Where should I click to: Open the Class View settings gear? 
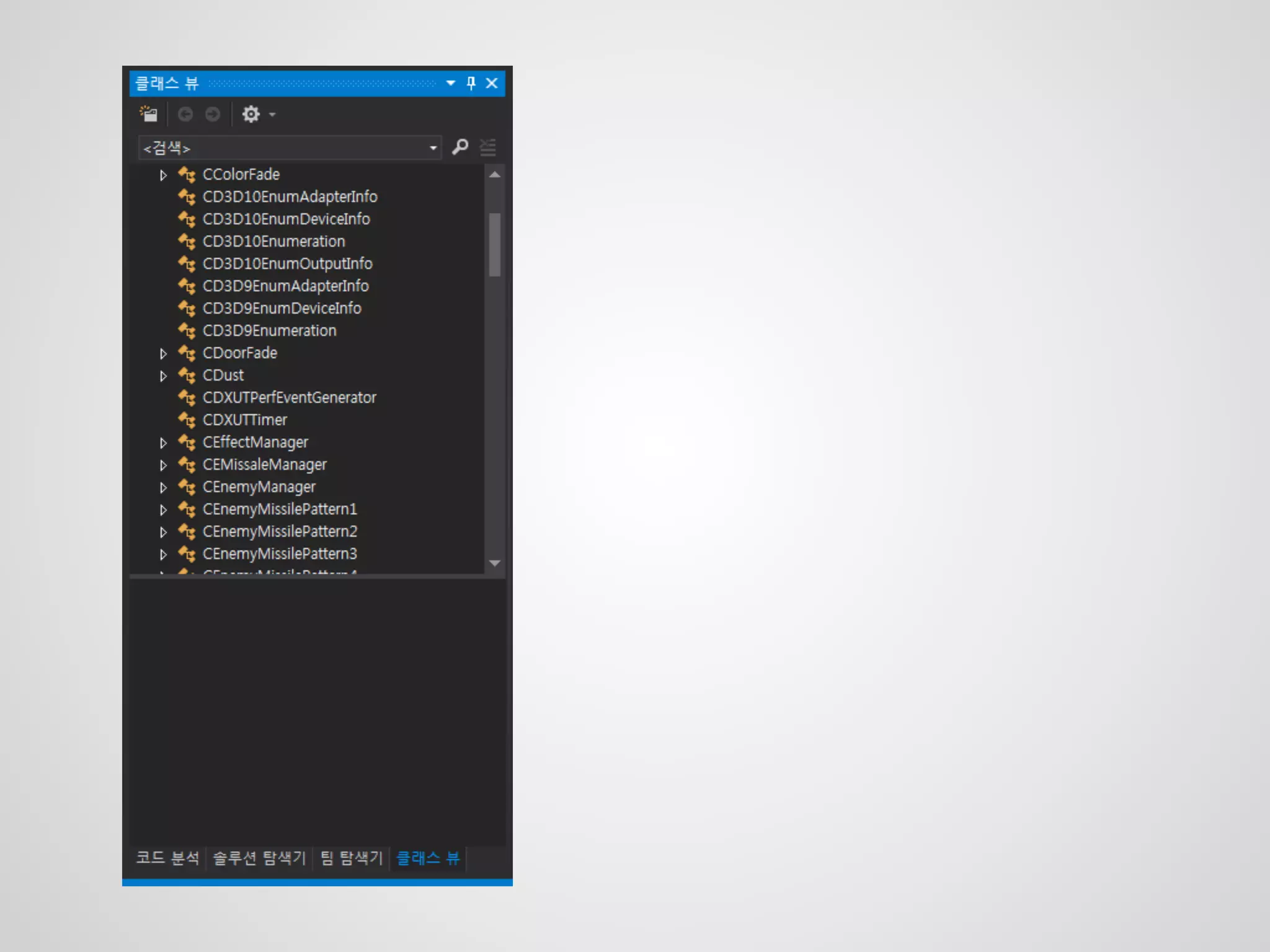click(x=251, y=114)
